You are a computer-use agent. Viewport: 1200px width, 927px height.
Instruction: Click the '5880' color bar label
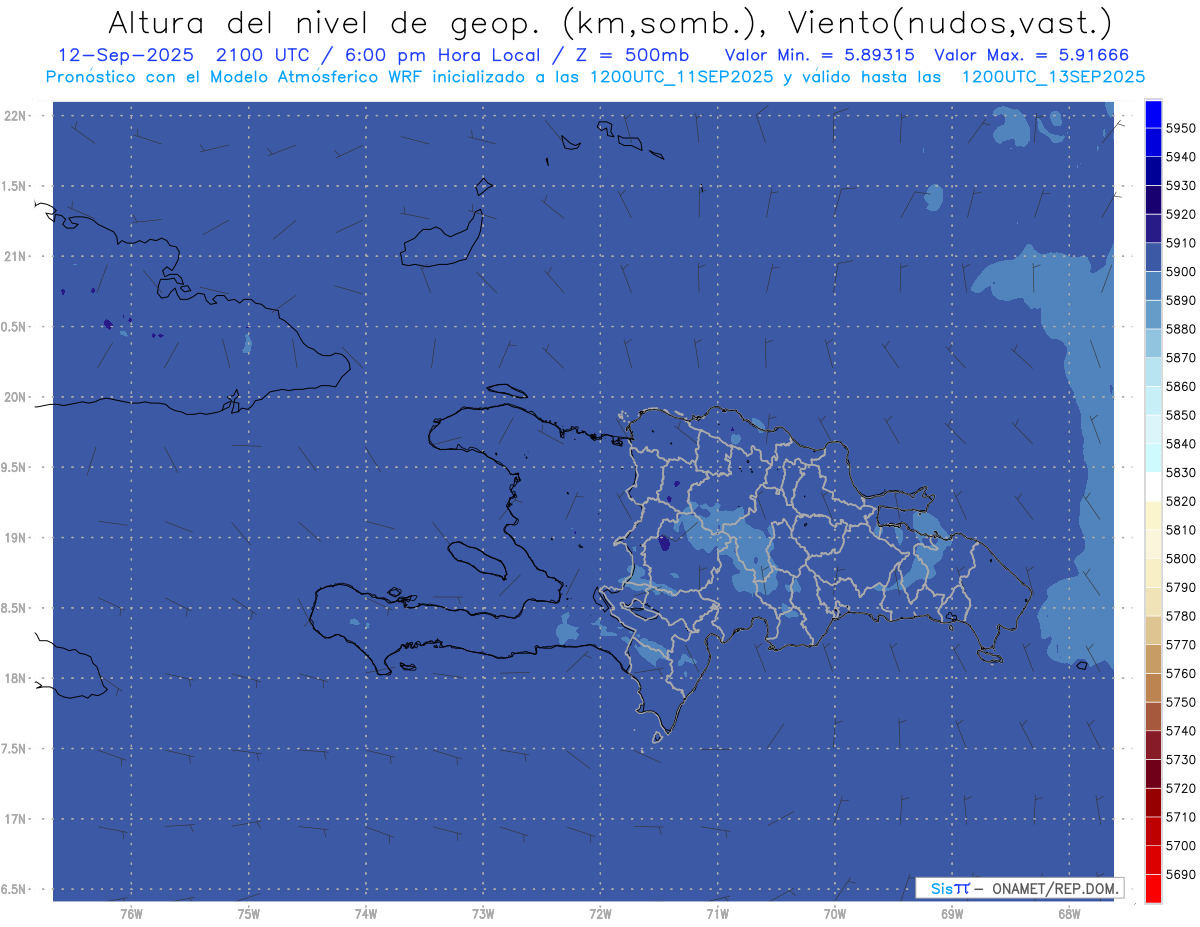1180,329
